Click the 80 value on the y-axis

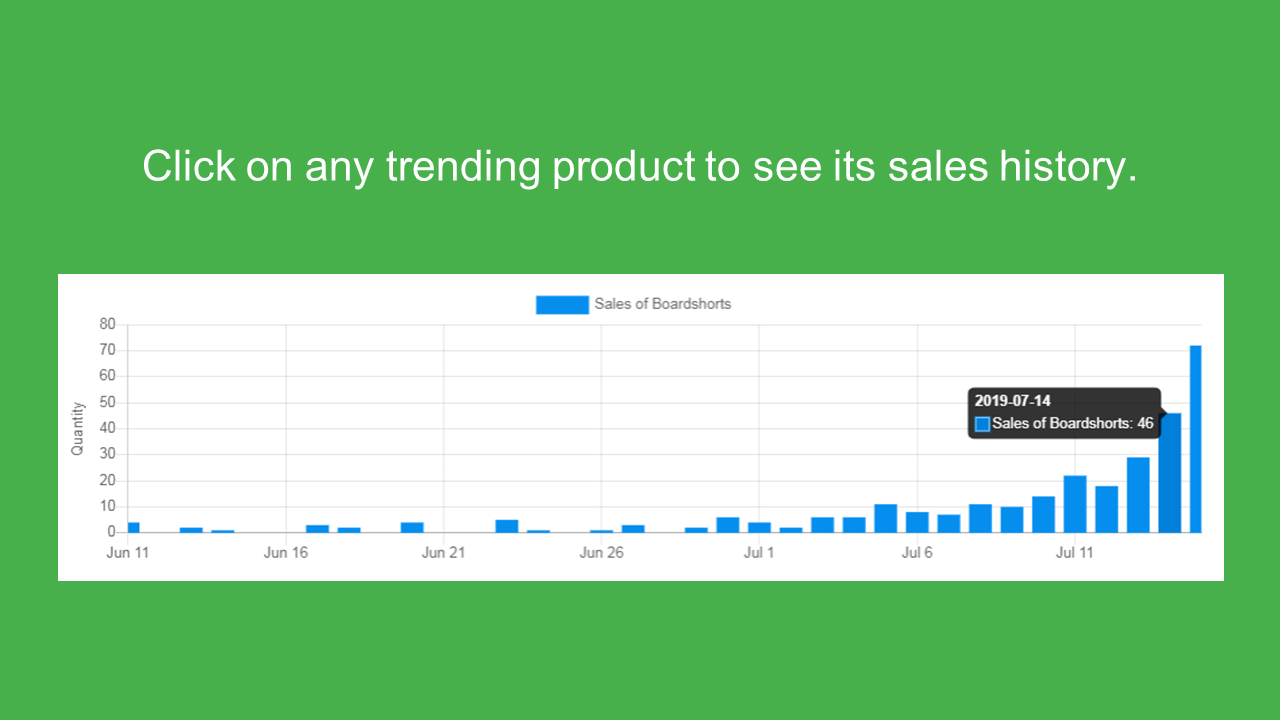107,324
